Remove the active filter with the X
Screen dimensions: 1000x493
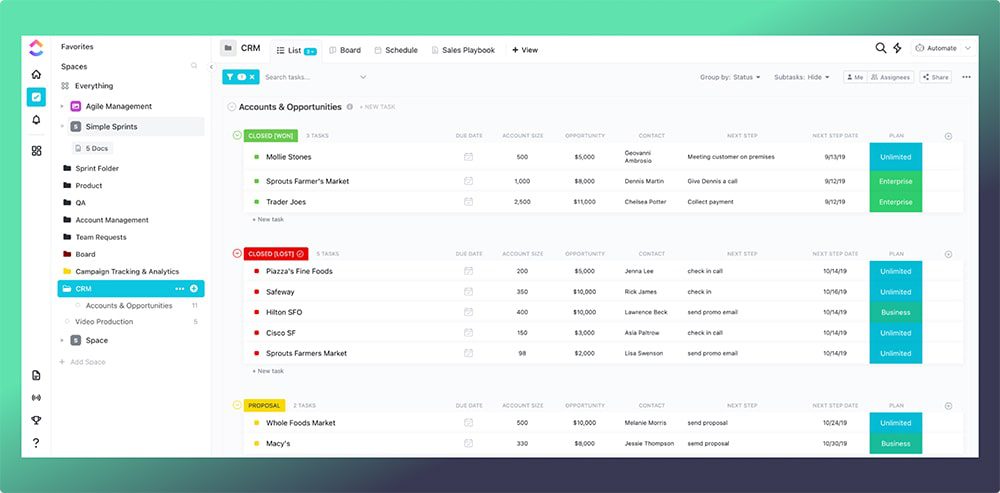pos(252,77)
